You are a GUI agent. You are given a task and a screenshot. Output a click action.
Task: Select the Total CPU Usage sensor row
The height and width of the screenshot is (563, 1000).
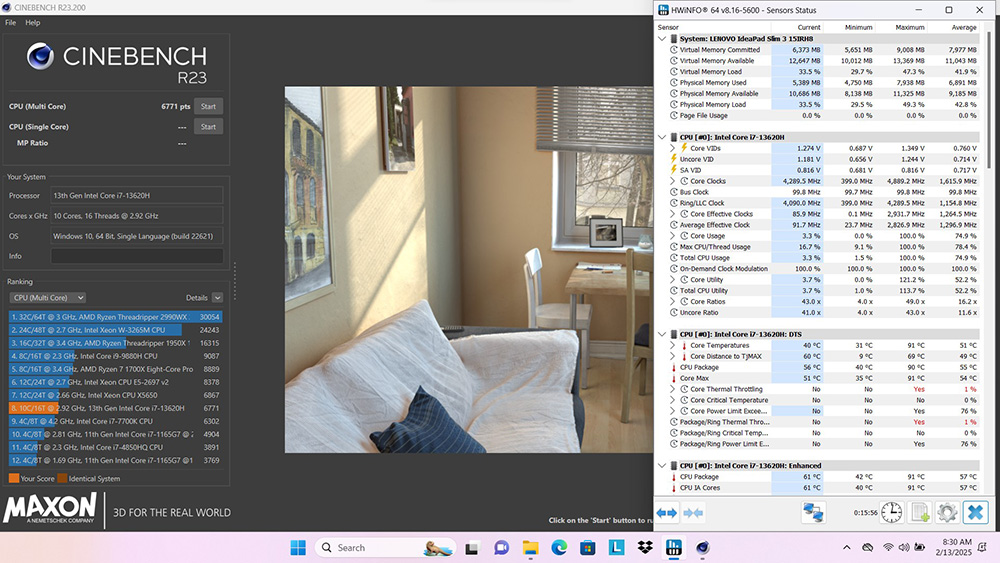tap(823, 258)
